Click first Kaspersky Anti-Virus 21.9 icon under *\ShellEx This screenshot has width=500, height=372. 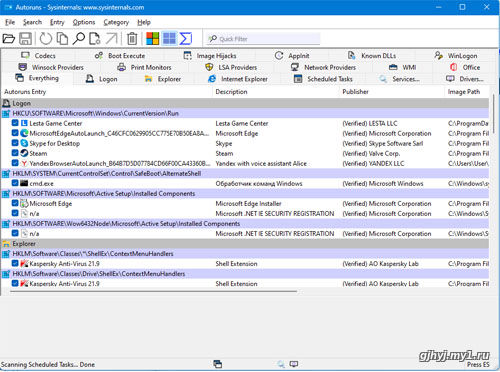24,264
